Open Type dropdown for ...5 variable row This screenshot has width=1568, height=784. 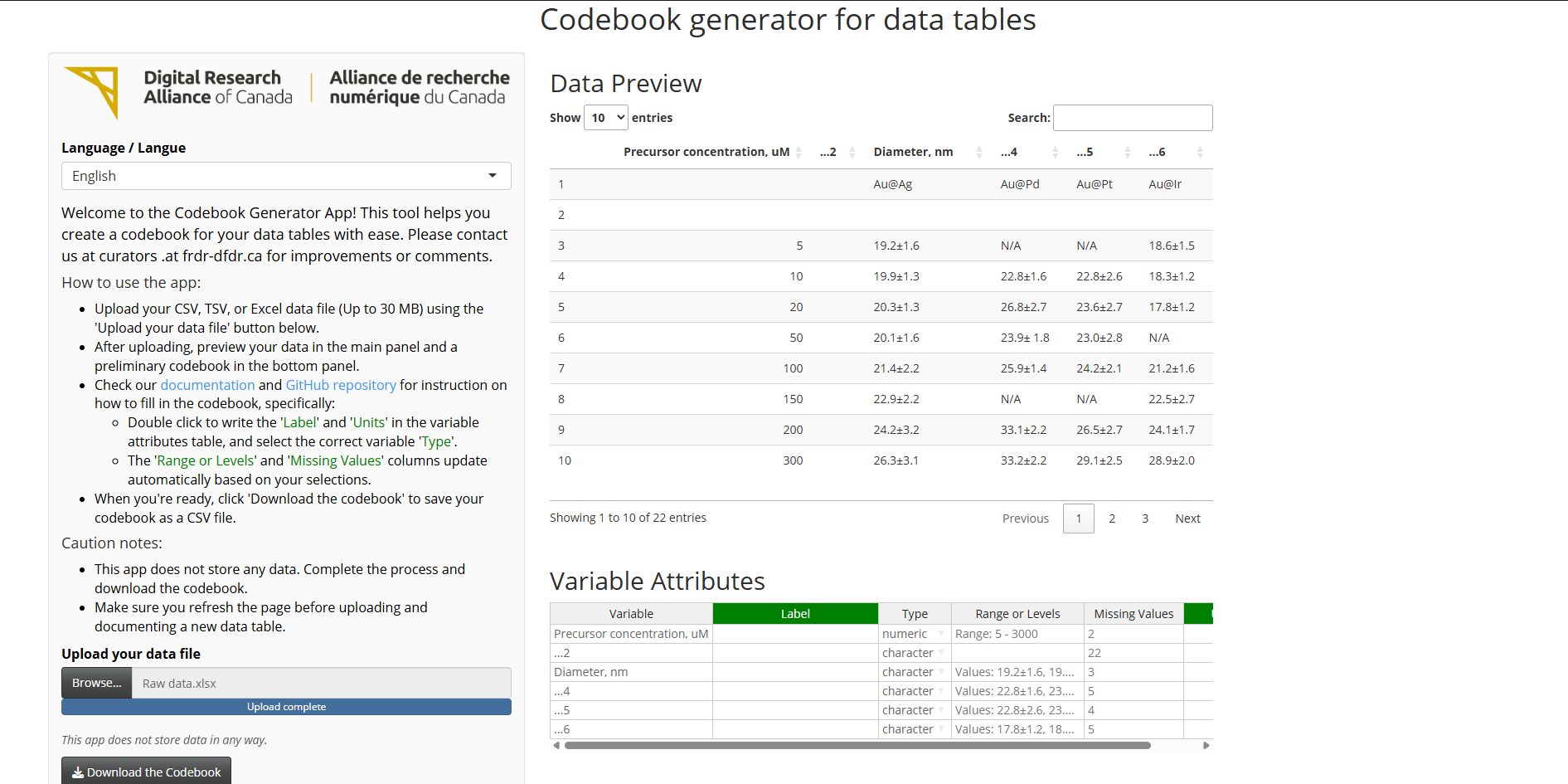[x=941, y=710]
